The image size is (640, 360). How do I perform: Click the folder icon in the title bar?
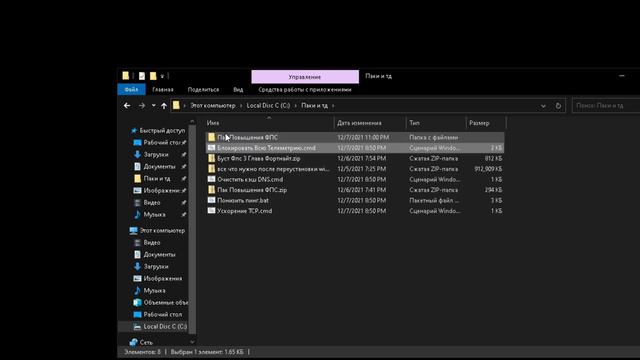tap(126, 76)
